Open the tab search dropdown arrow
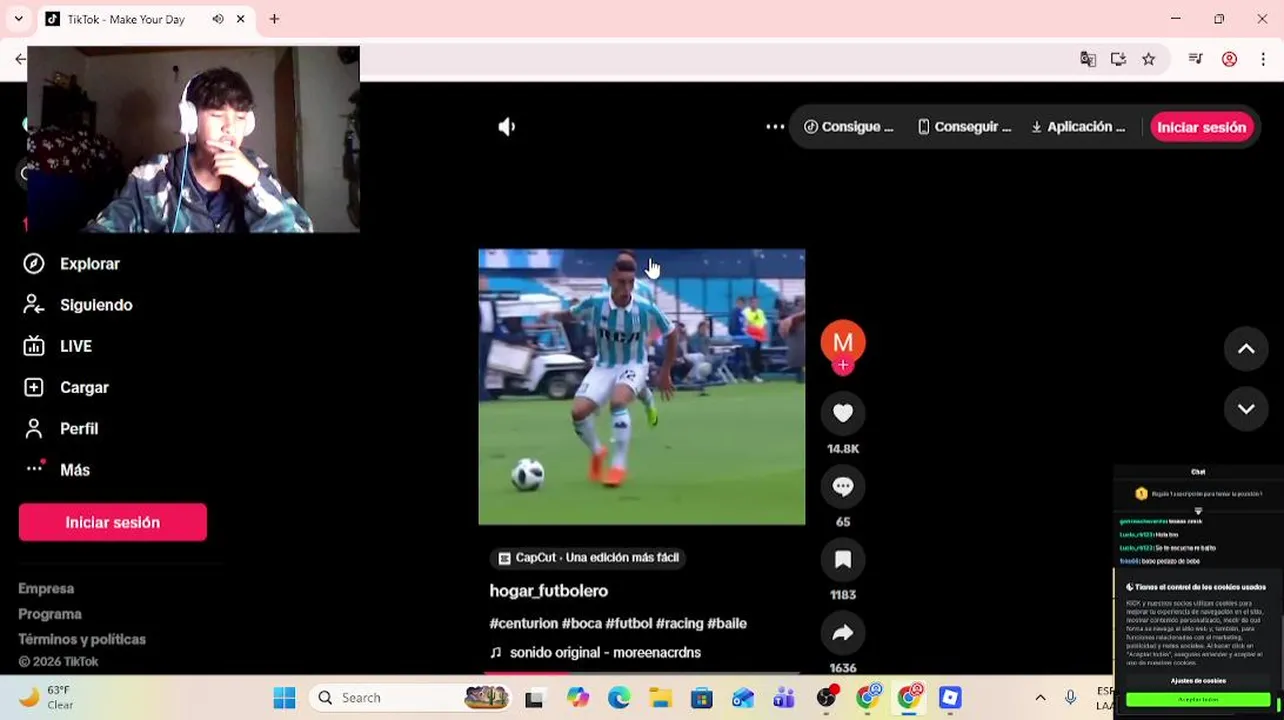The width and height of the screenshot is (1284, 720). (18, 19)
